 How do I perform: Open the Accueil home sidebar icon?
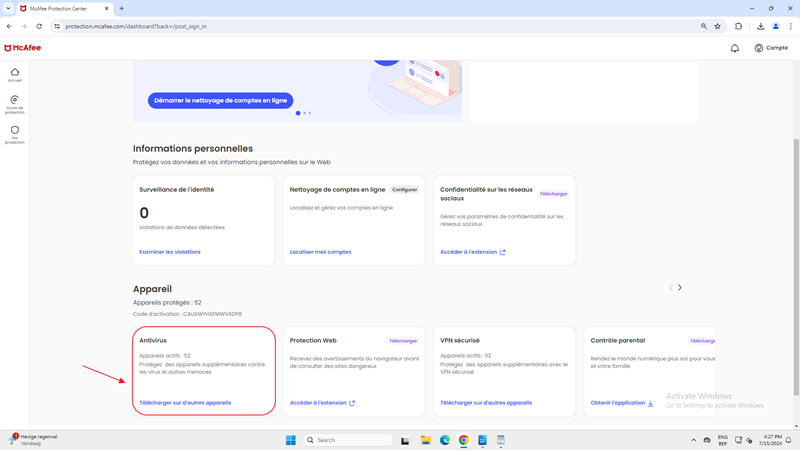[x=15, y=74]
